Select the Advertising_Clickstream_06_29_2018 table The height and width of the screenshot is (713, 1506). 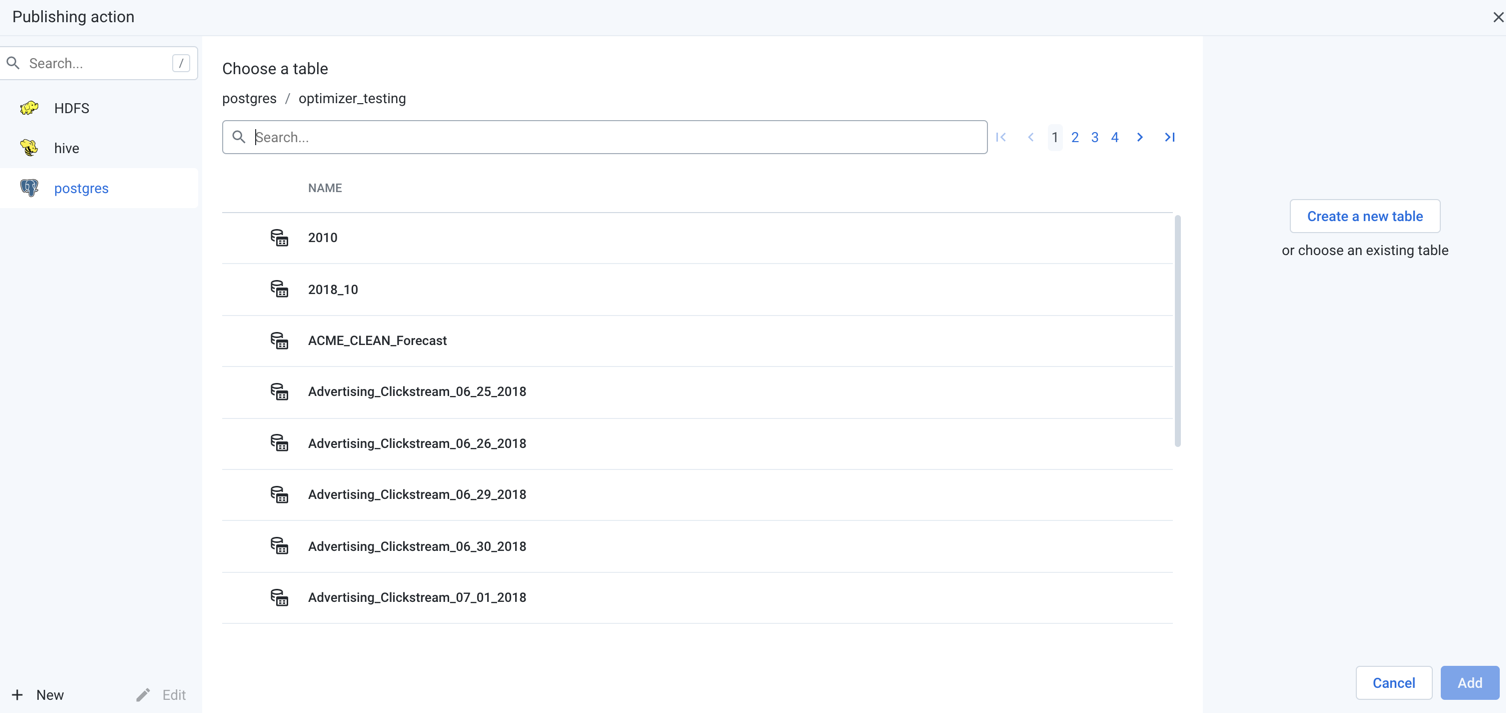click(417, 495)
